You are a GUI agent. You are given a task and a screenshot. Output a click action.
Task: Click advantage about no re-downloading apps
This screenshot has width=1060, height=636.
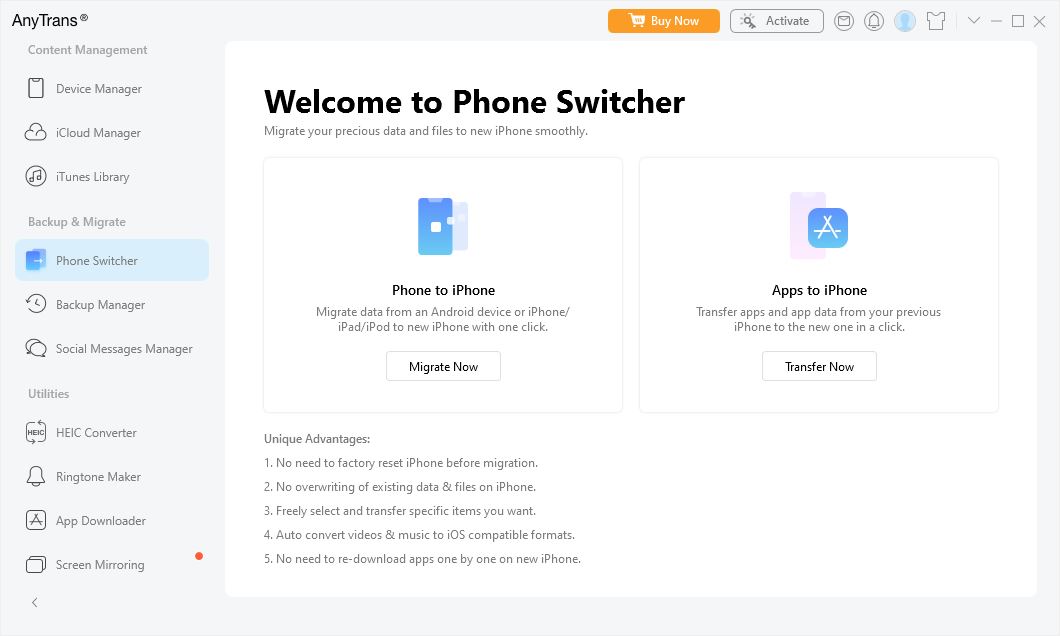click(423, 559)
